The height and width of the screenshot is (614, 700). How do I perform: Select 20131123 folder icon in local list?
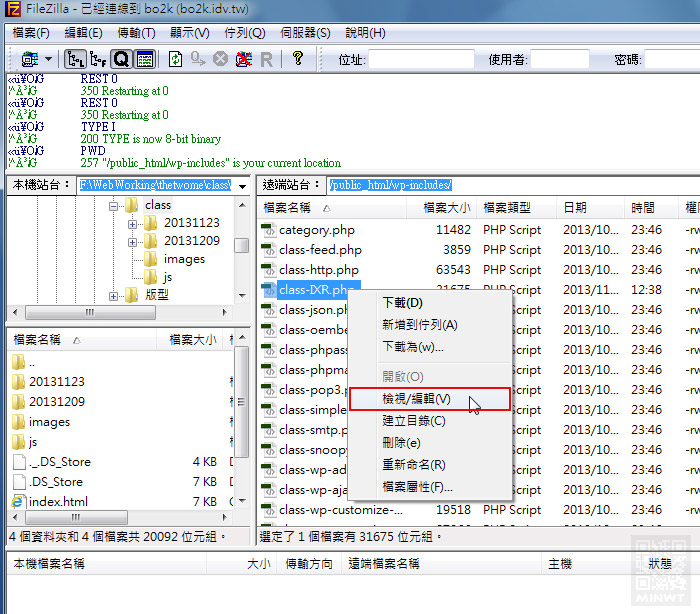(x=18, y=382)
